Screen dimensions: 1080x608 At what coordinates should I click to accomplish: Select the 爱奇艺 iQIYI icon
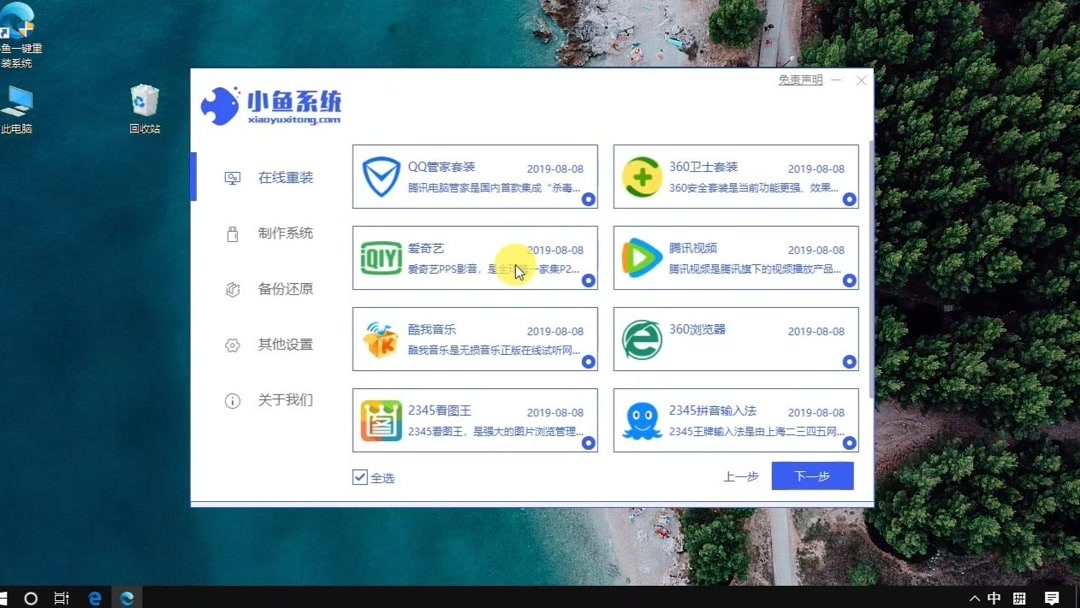click(x=380, y=258)
